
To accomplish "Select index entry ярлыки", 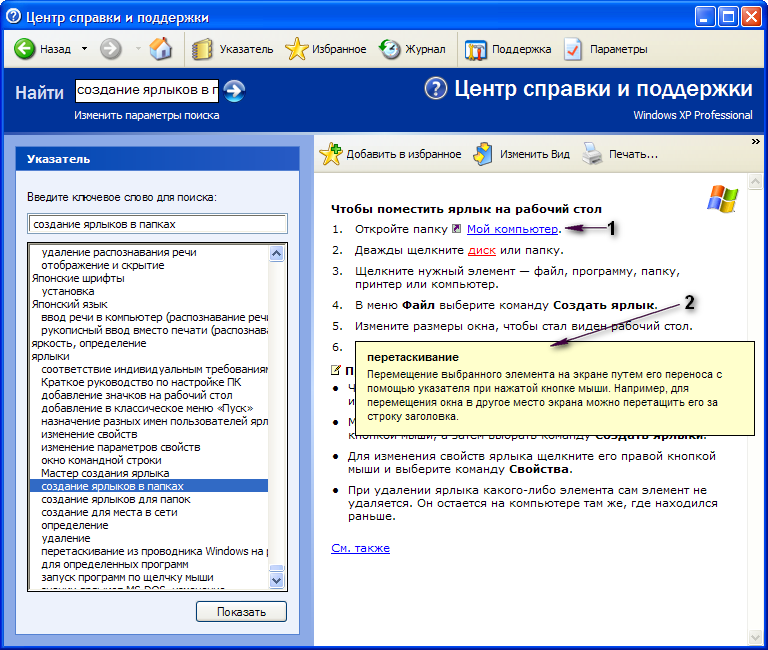I will [x=50, y=356].
